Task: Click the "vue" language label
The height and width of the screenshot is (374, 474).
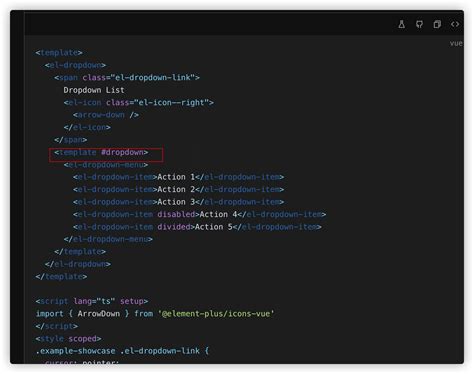Action: pos(456,43)
